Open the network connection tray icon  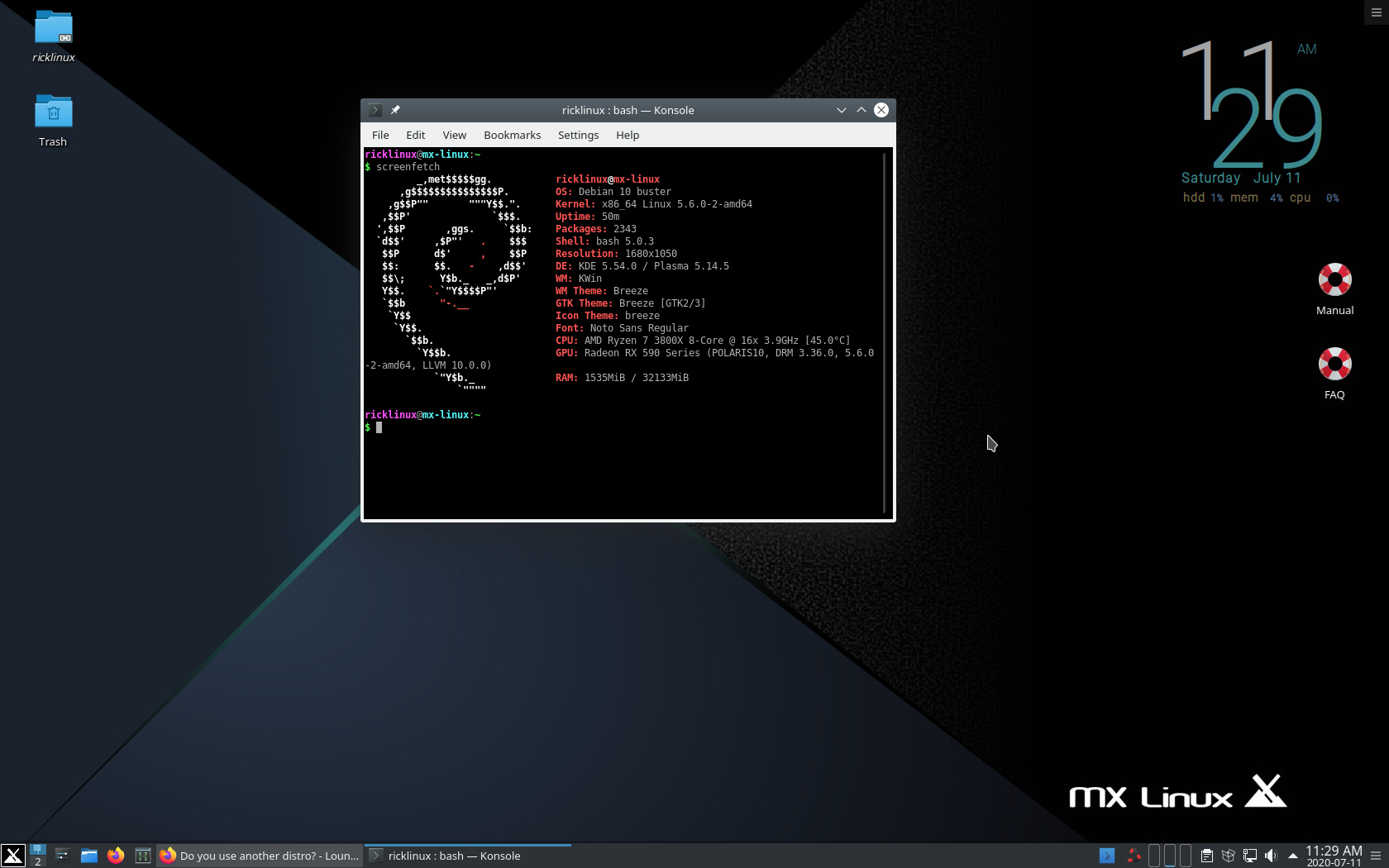coord(1250,856)
